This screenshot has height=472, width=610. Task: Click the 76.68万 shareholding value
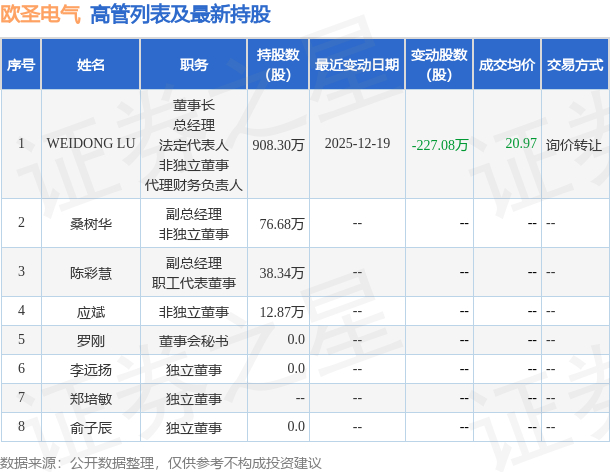(x=282, y=224)
